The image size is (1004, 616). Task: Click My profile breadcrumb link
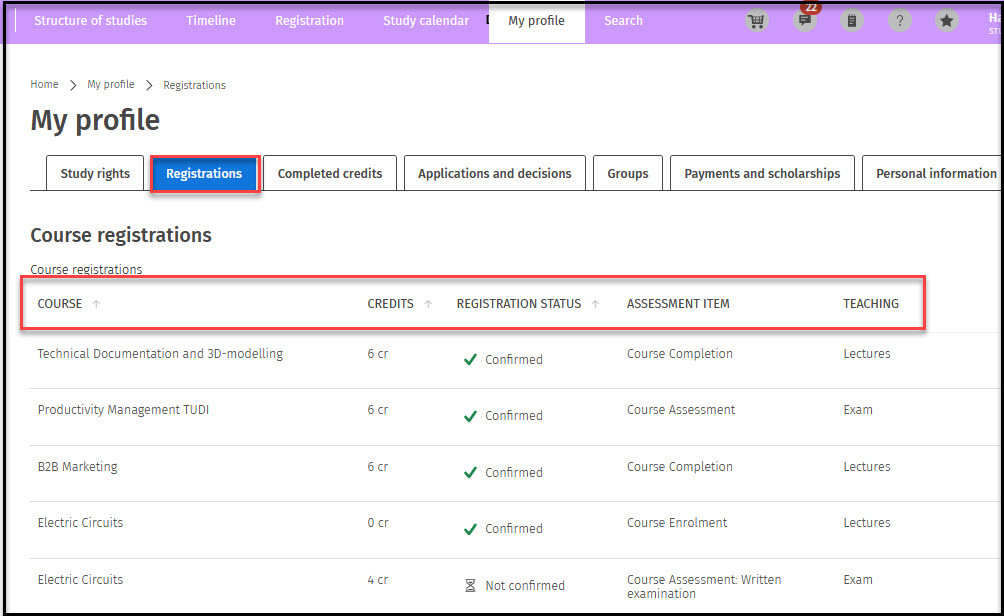point(110,85)
